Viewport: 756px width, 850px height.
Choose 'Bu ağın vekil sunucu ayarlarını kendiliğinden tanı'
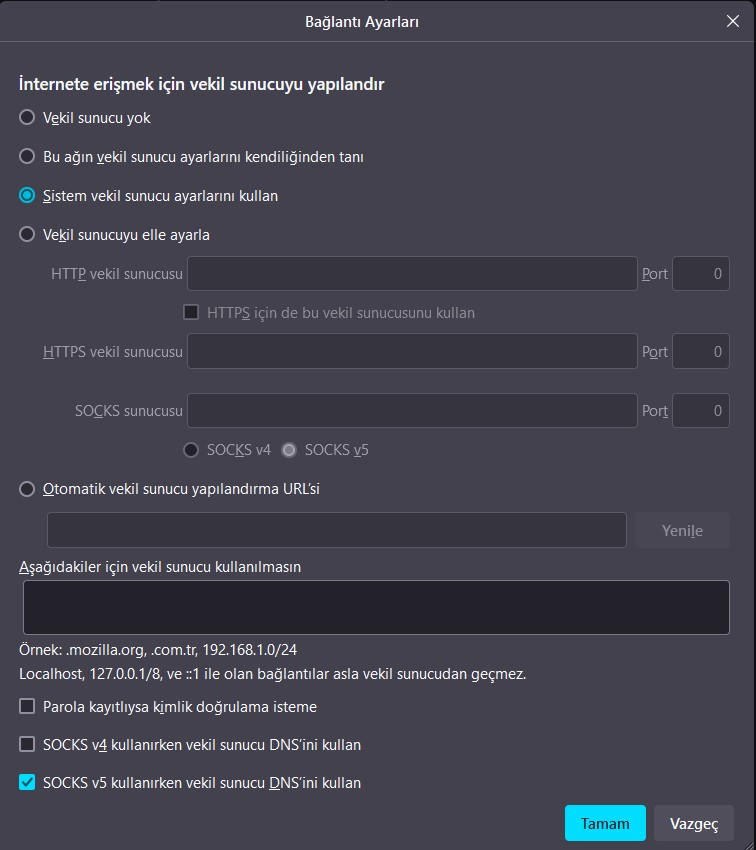tap(27, 157)
